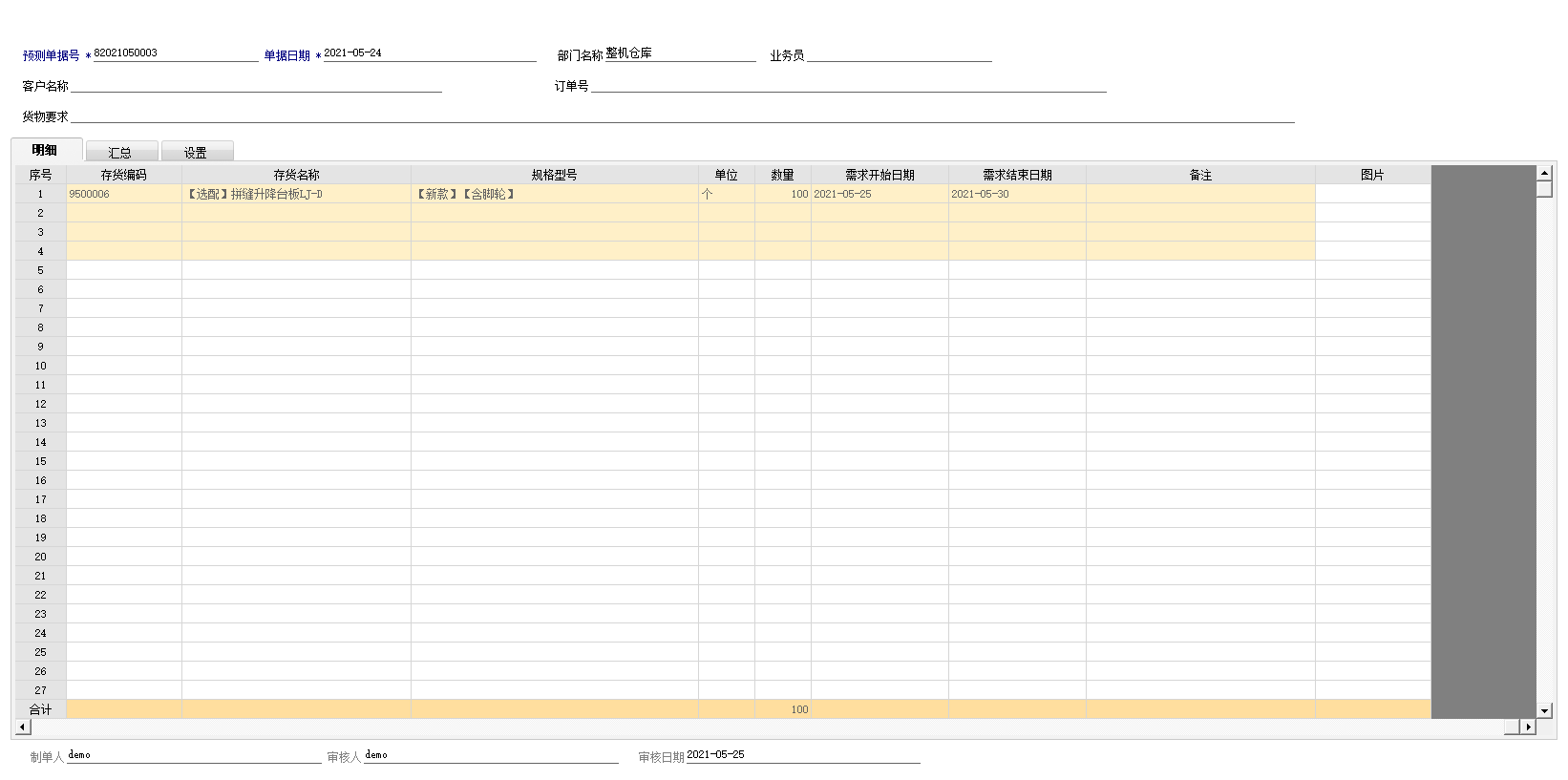
Task: Click the 审核日期 field showing 2021-05-25
Action: click(803, 755)
